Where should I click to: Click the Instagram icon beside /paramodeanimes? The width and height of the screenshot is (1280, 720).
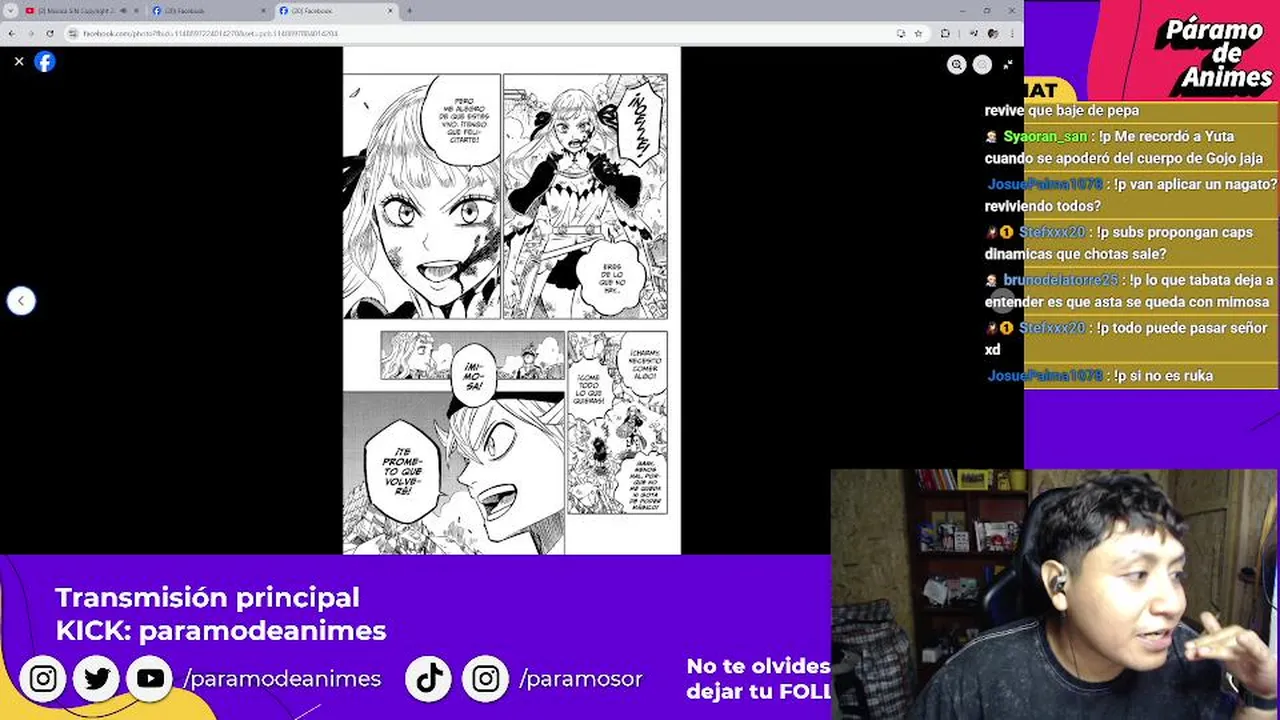pyautogui.click(x=43, y=679)
